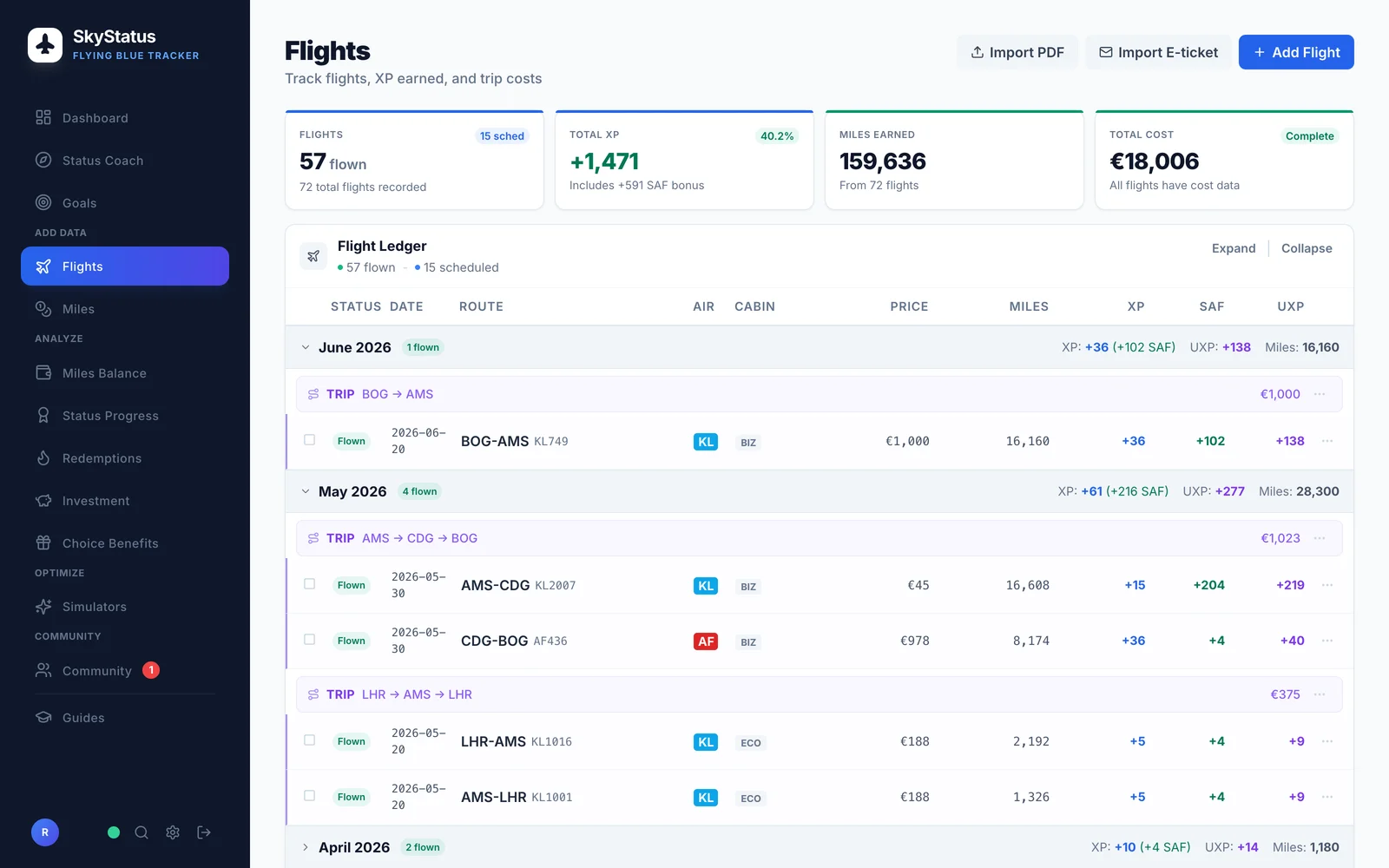Open row menu for CDG-BOG AF436
The image size is (1389, 868).
1327,641
